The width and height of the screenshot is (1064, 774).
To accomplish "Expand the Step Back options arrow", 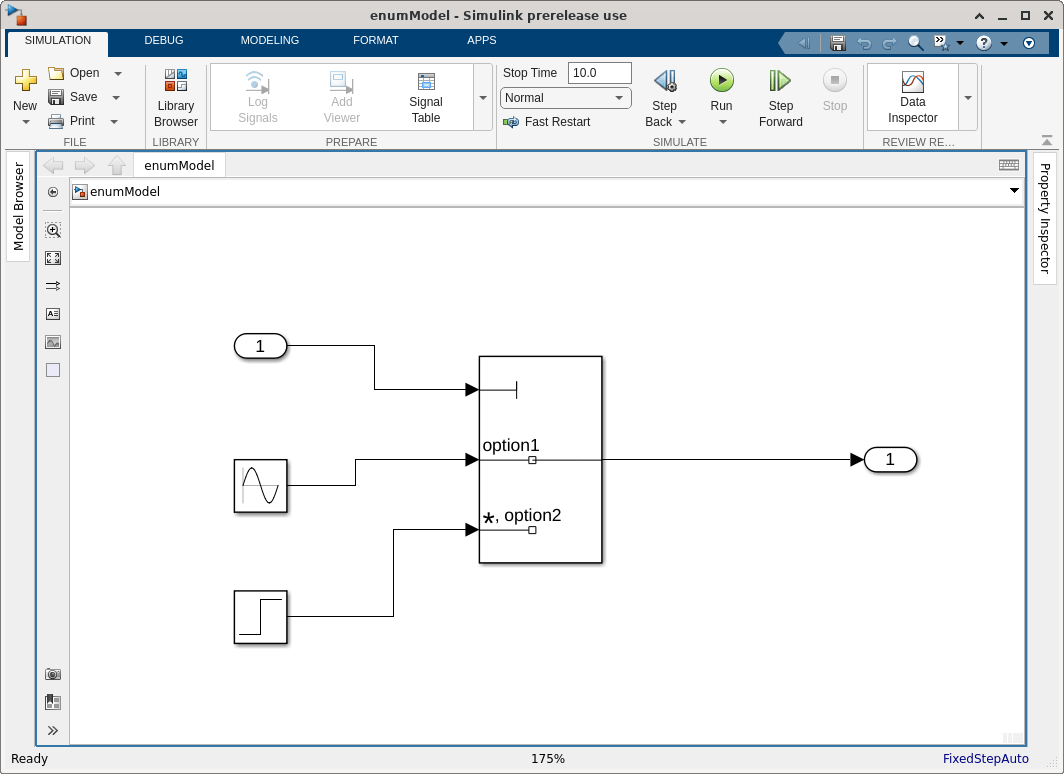I will coord(682,122).
